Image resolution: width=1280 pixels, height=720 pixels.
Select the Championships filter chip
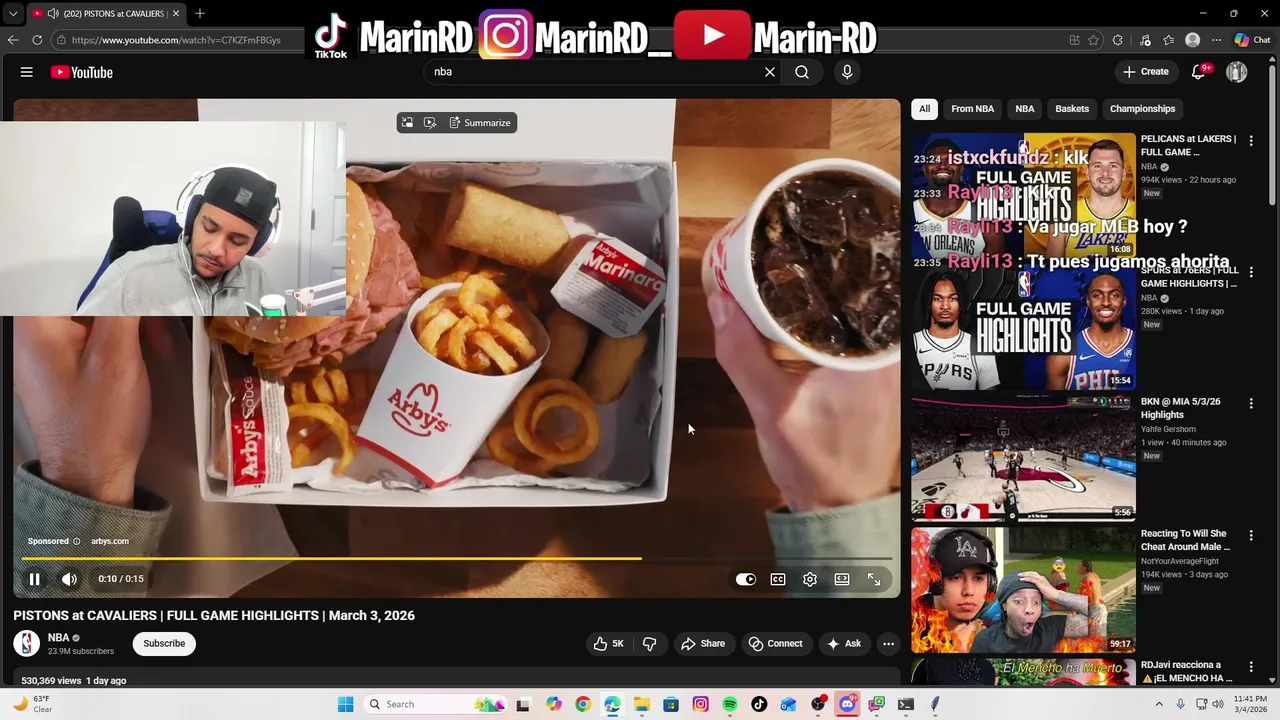(1142, 109)
